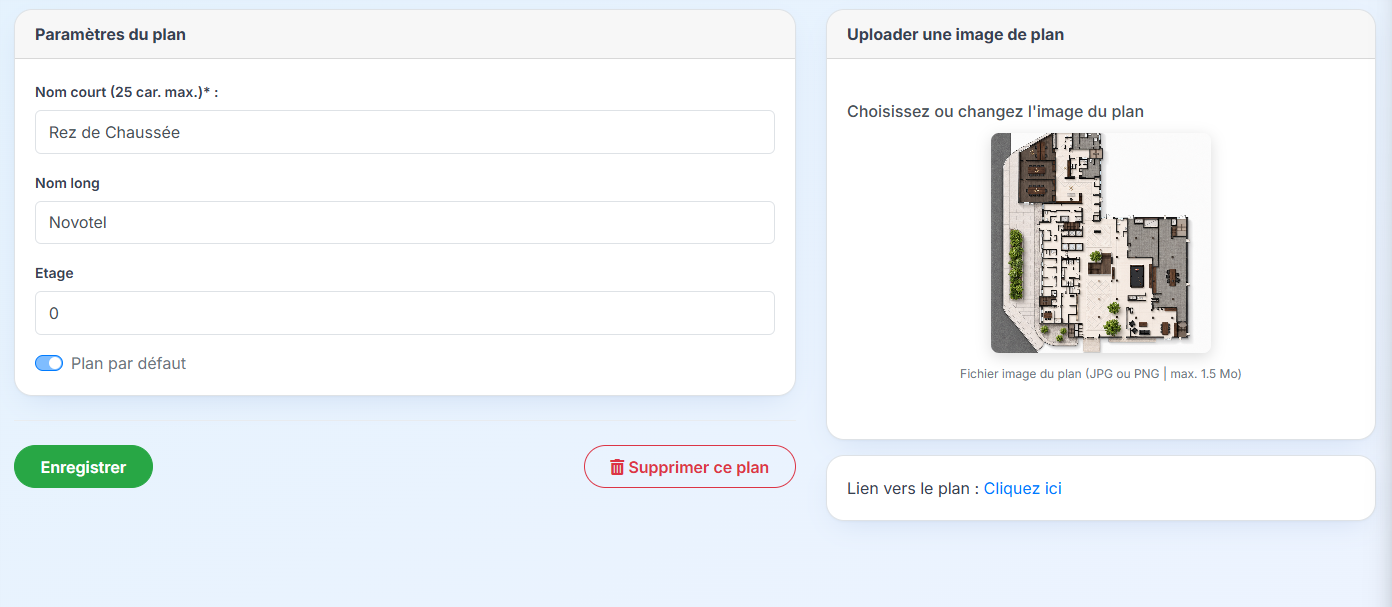The width and height of the screenshot is (1392, 607).
Task: Click the 'Supprimer ce plan' button text
Action: click(698, 467)
